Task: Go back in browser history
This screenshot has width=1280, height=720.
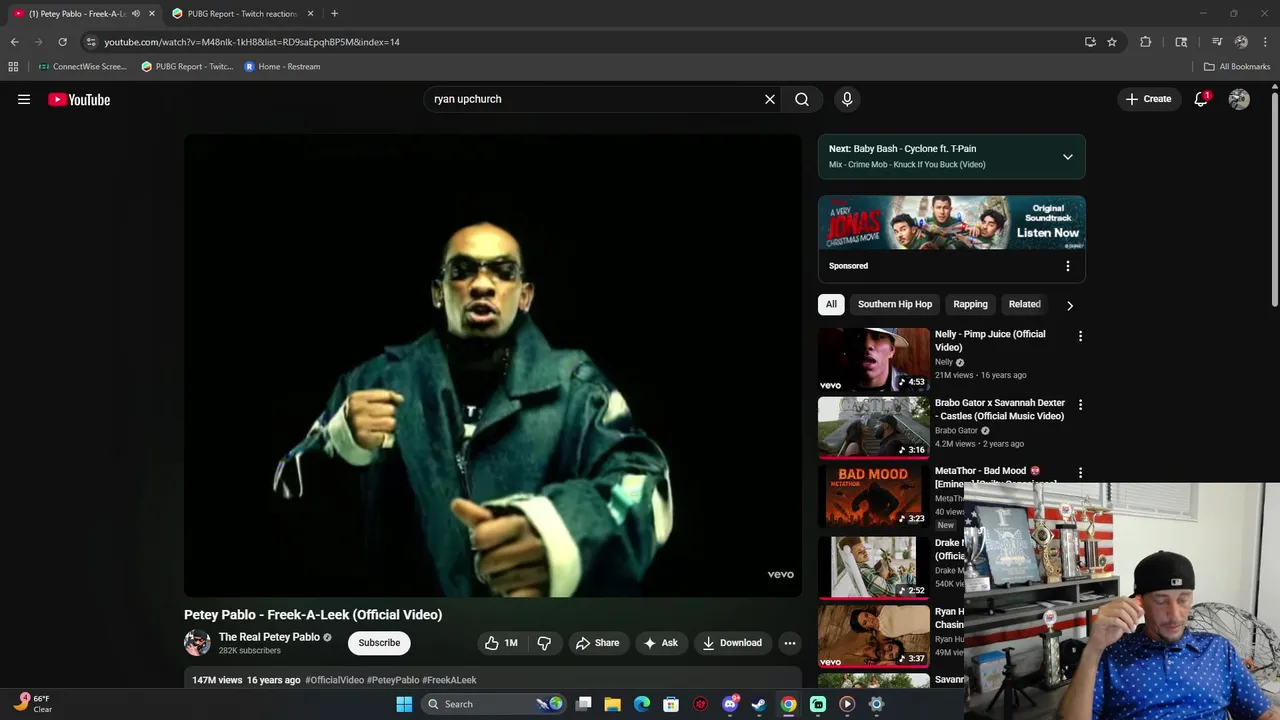Action: (14, 42)
